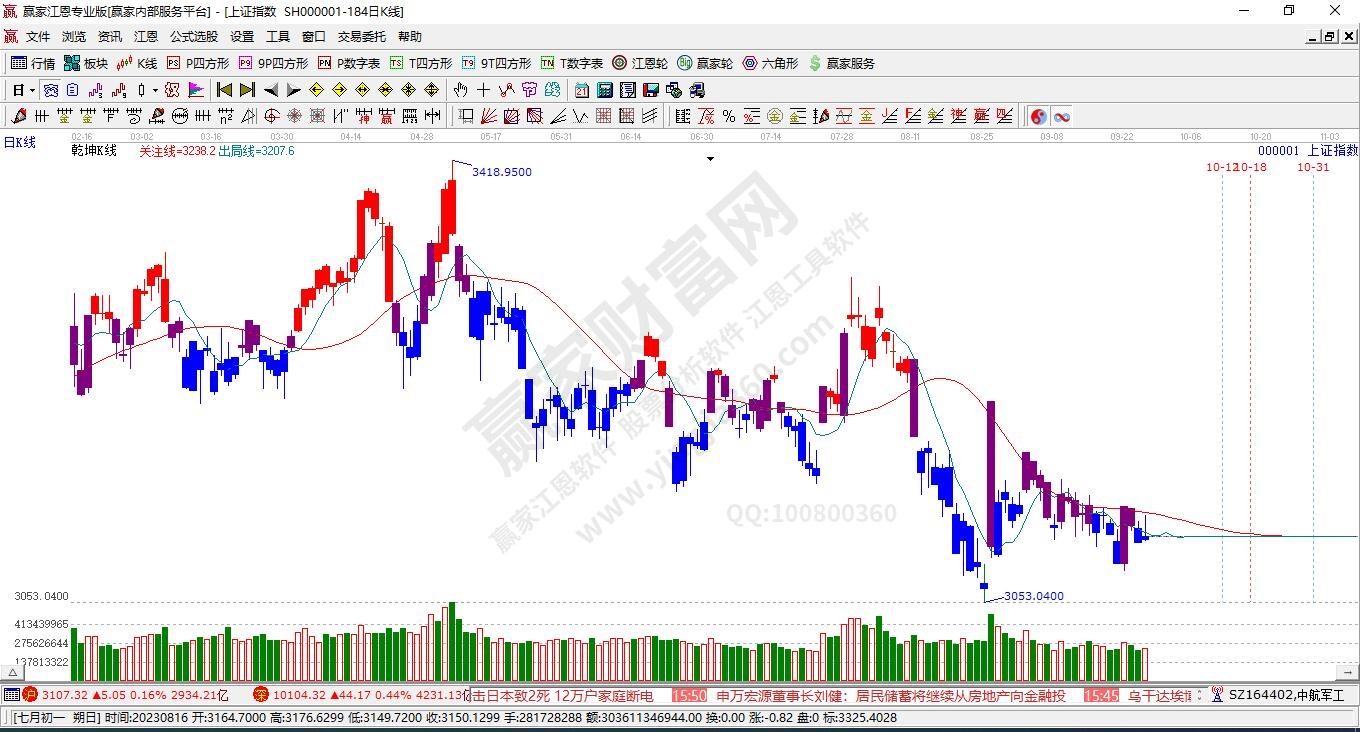
Task: Open the 公式选股 menu
Action: pos(193,37)
